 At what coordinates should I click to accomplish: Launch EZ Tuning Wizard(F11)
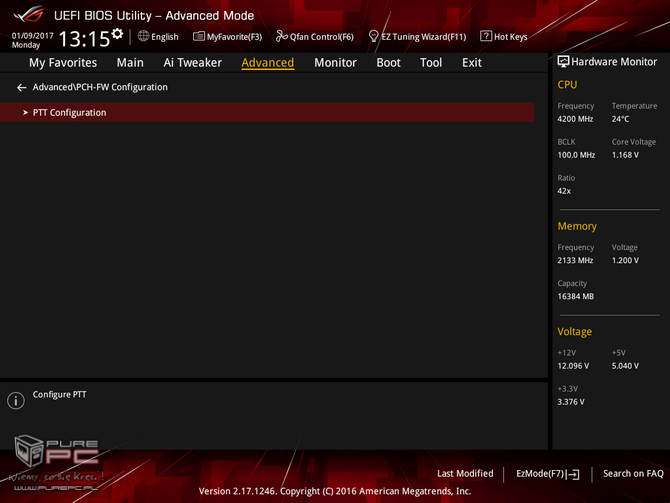tap(417, 37)
